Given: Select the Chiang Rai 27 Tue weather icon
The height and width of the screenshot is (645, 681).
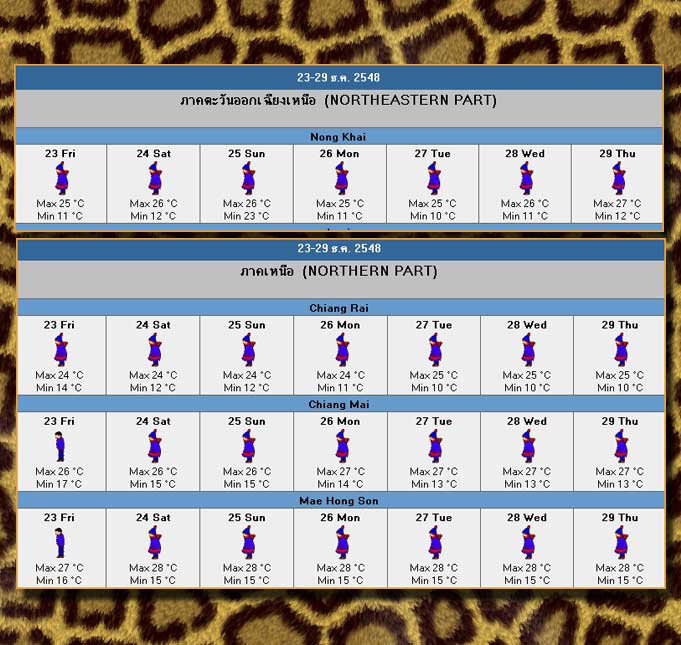Looking at the screenshot, I should [x=434, y=350].
